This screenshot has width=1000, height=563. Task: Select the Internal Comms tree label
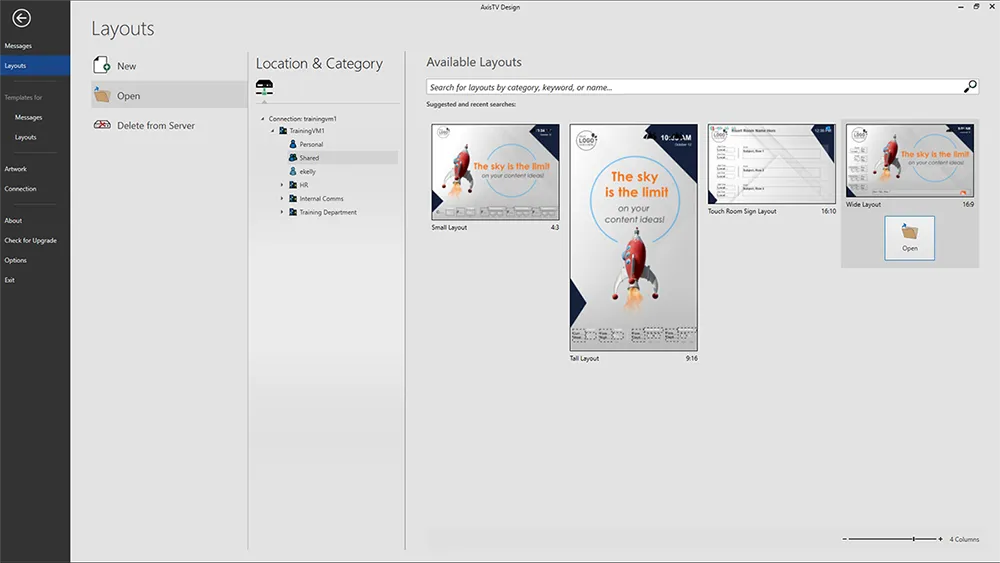(x=321, y=199)
